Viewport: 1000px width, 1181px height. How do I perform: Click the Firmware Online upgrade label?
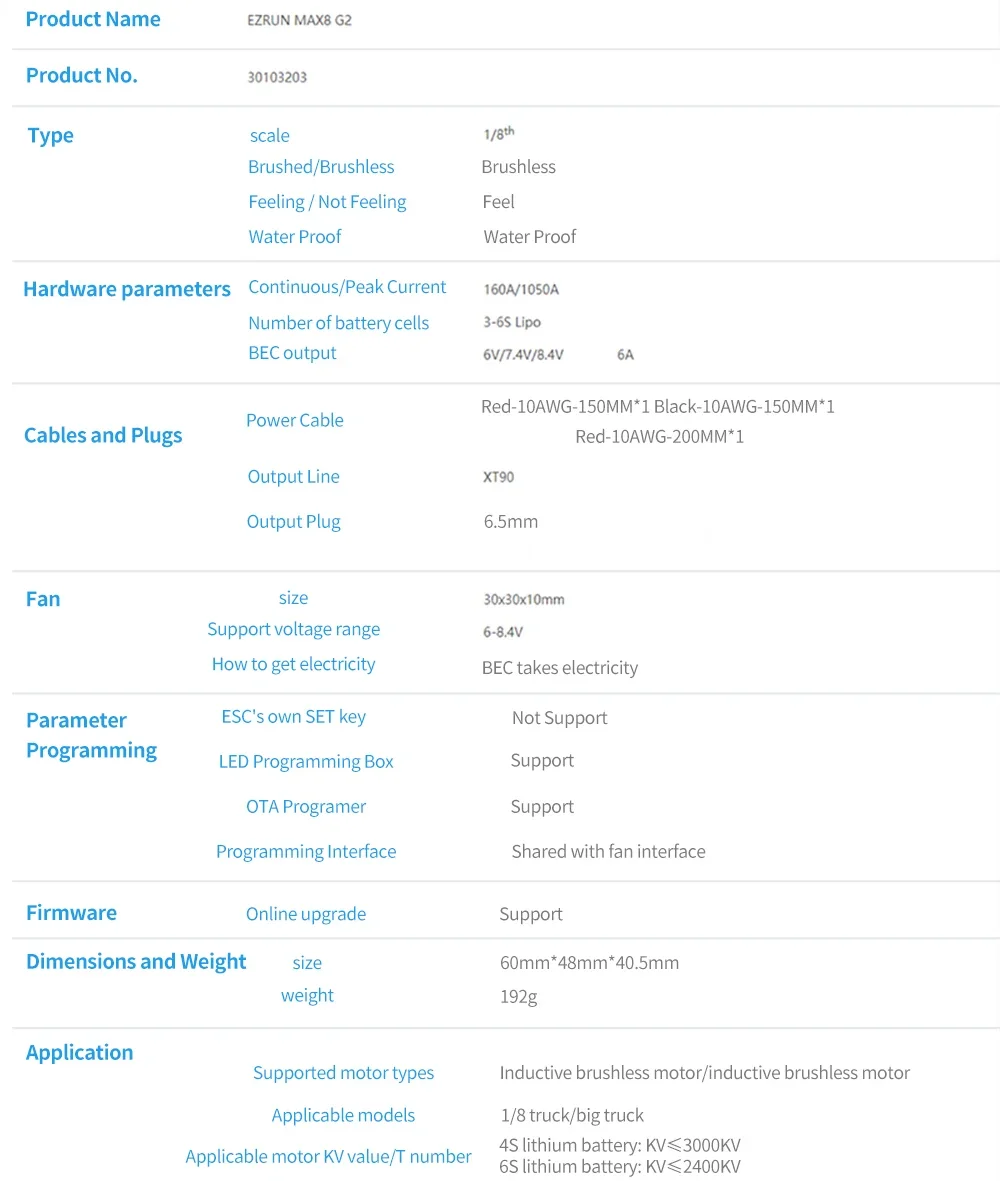point(306,914)
